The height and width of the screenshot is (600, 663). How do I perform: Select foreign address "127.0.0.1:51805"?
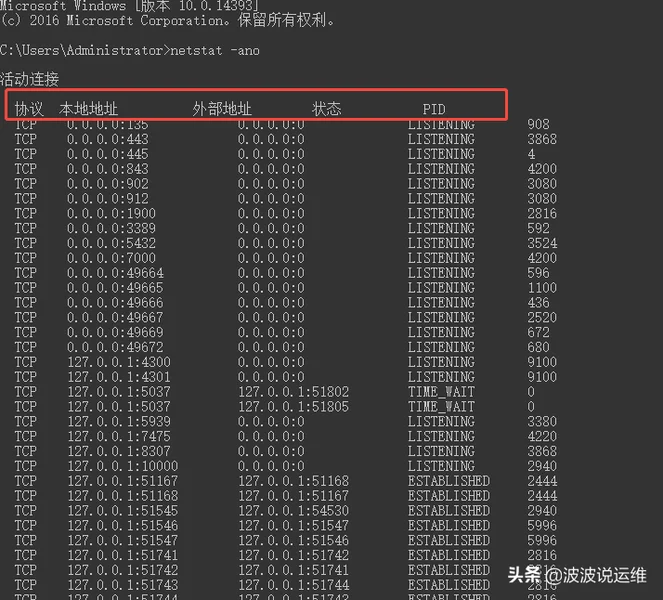tap(294, 406)
